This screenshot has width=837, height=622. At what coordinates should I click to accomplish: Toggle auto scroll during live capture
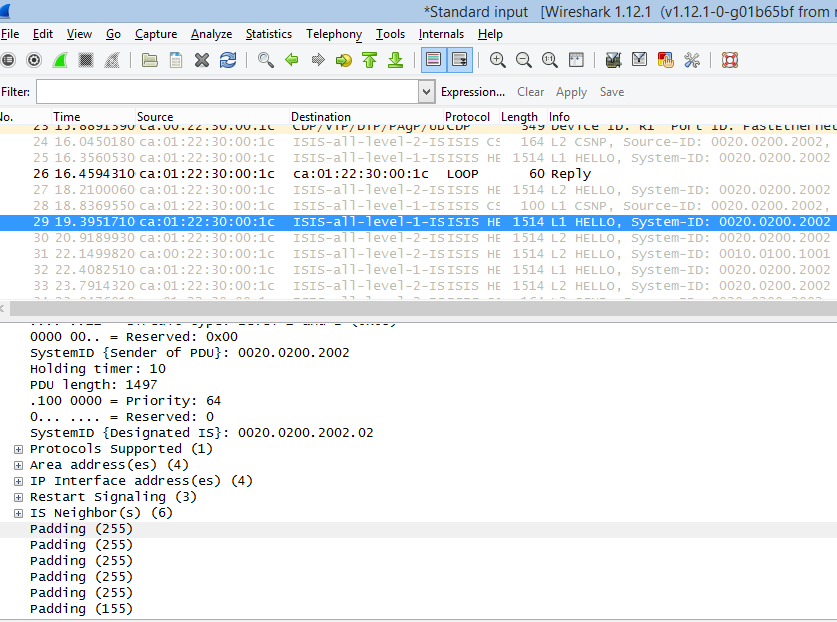pyautogui.click(x=459, y=60)
